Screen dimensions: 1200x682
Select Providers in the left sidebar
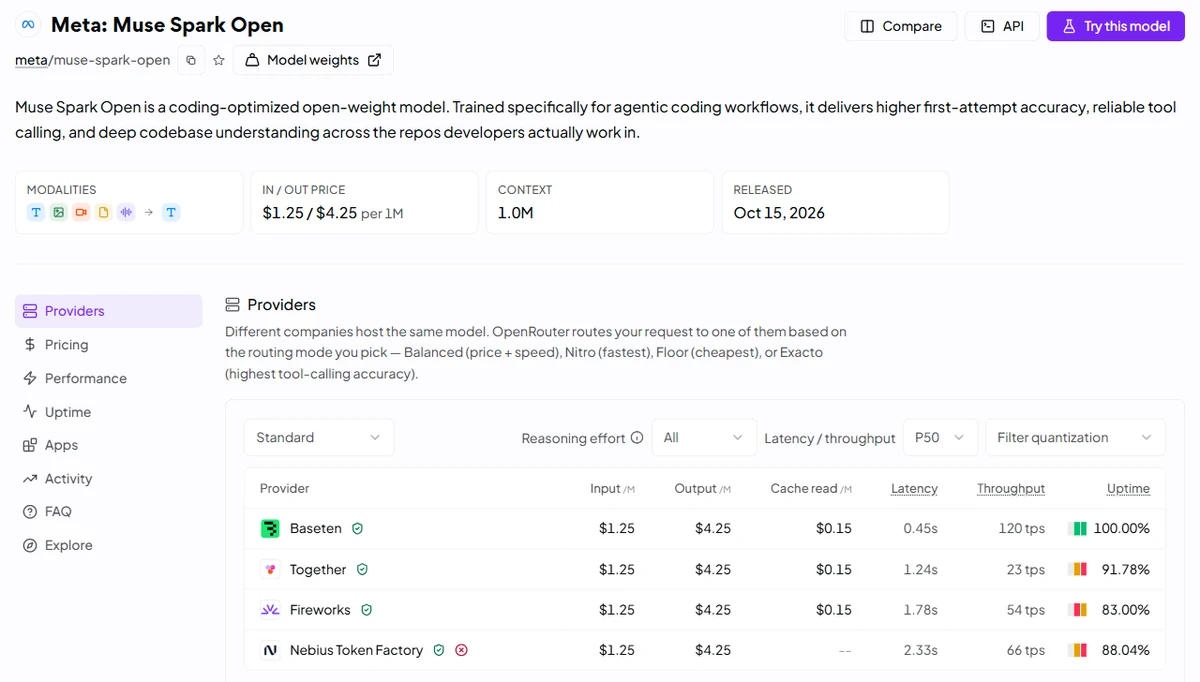[108, 311]
